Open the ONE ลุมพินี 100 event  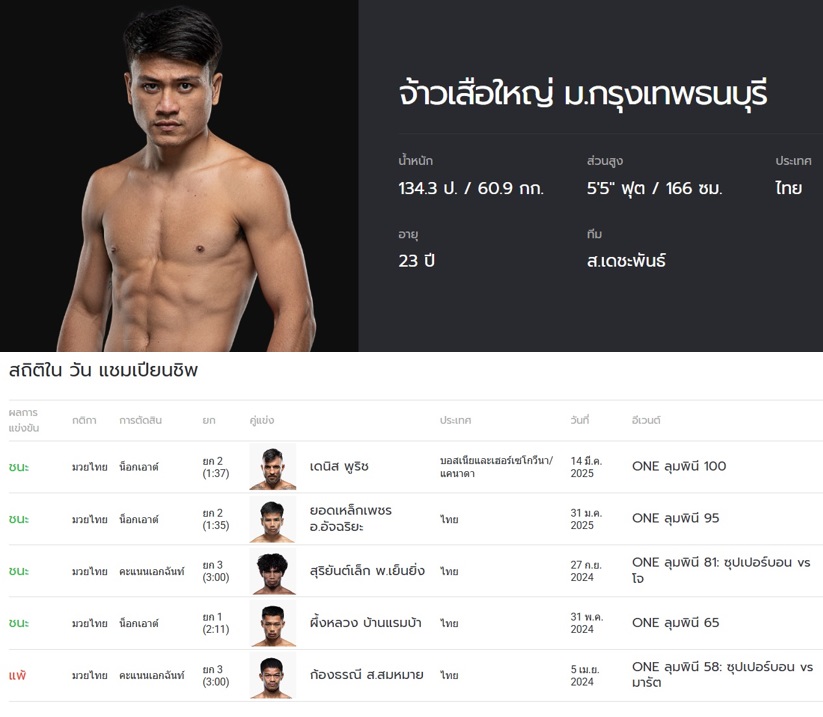click(679, 466)
